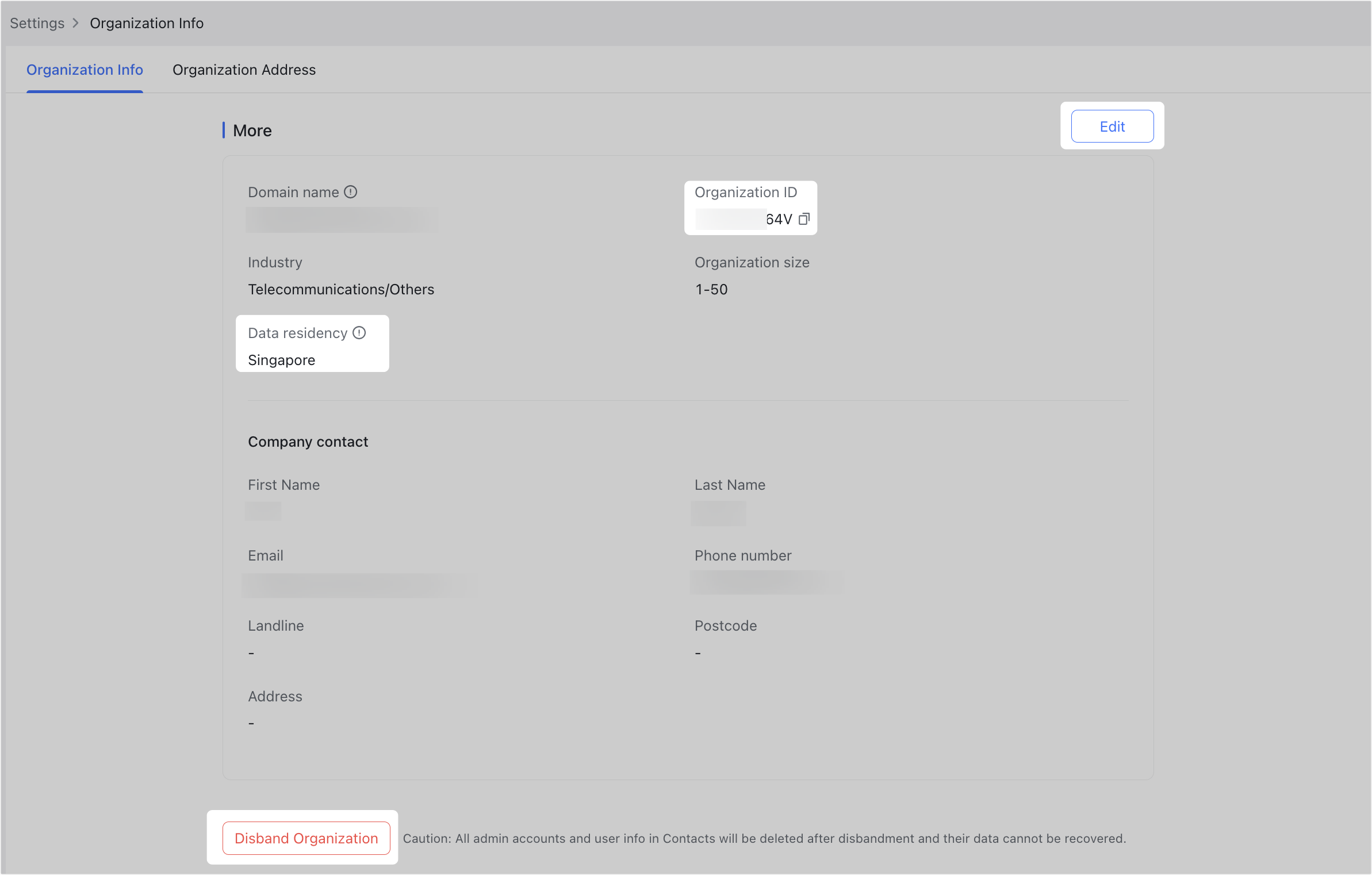Click the info icon beside Domain name
The width and height of the screenshot is (1372, 875).
point(351,191)
